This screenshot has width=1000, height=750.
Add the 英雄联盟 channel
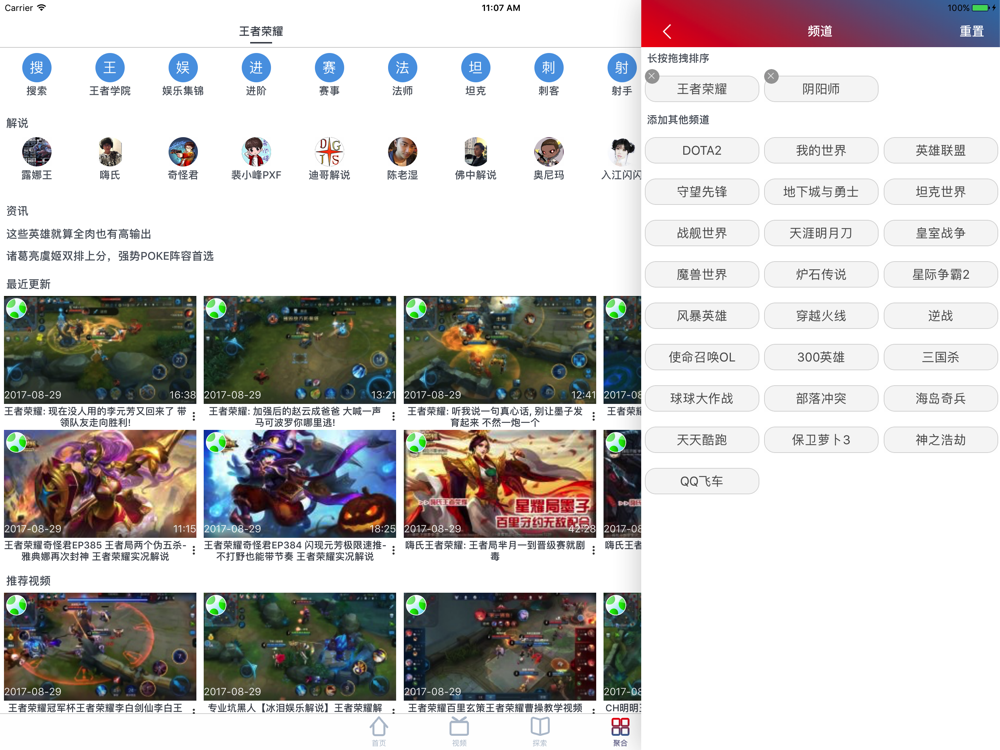(941, 151)
